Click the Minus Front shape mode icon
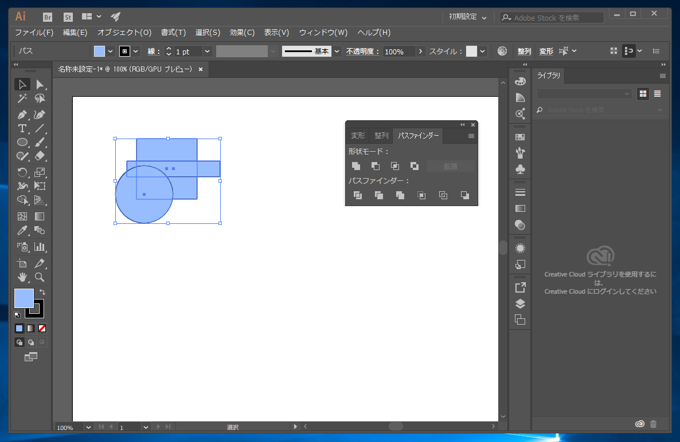 pyautogui.click(x=376, y=166)
